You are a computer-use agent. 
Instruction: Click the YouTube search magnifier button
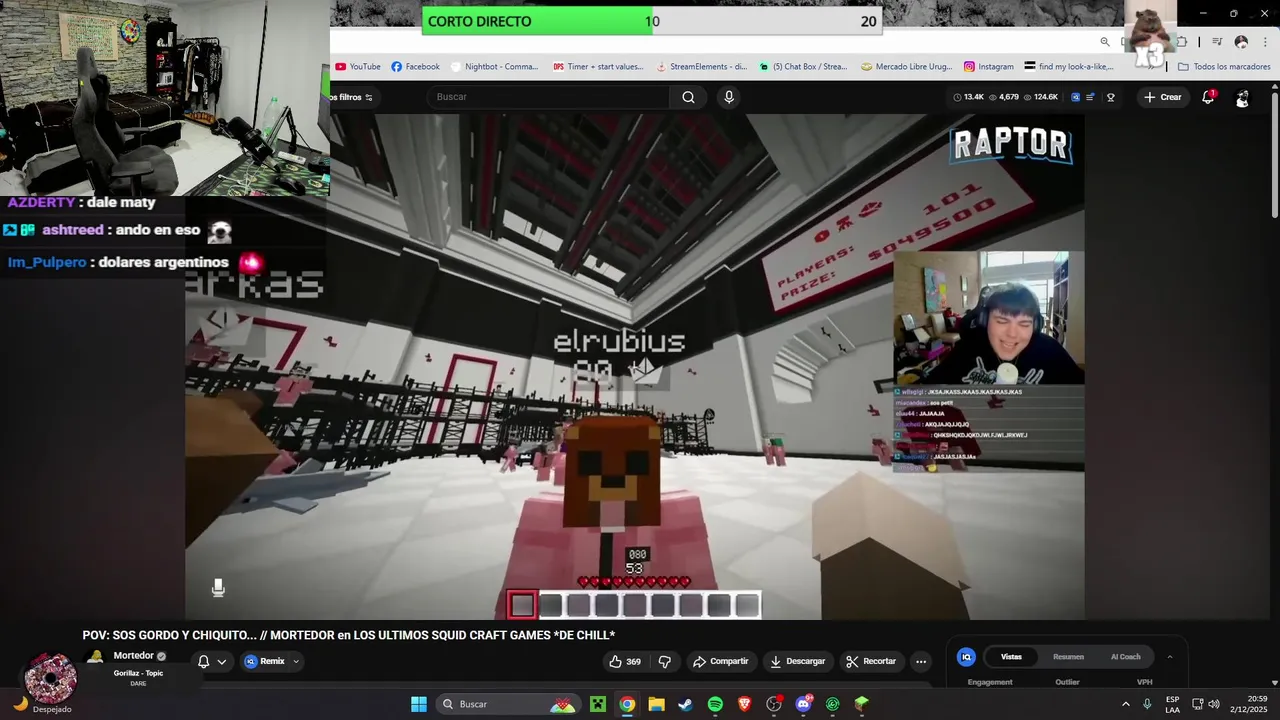[x=688, y=97]
